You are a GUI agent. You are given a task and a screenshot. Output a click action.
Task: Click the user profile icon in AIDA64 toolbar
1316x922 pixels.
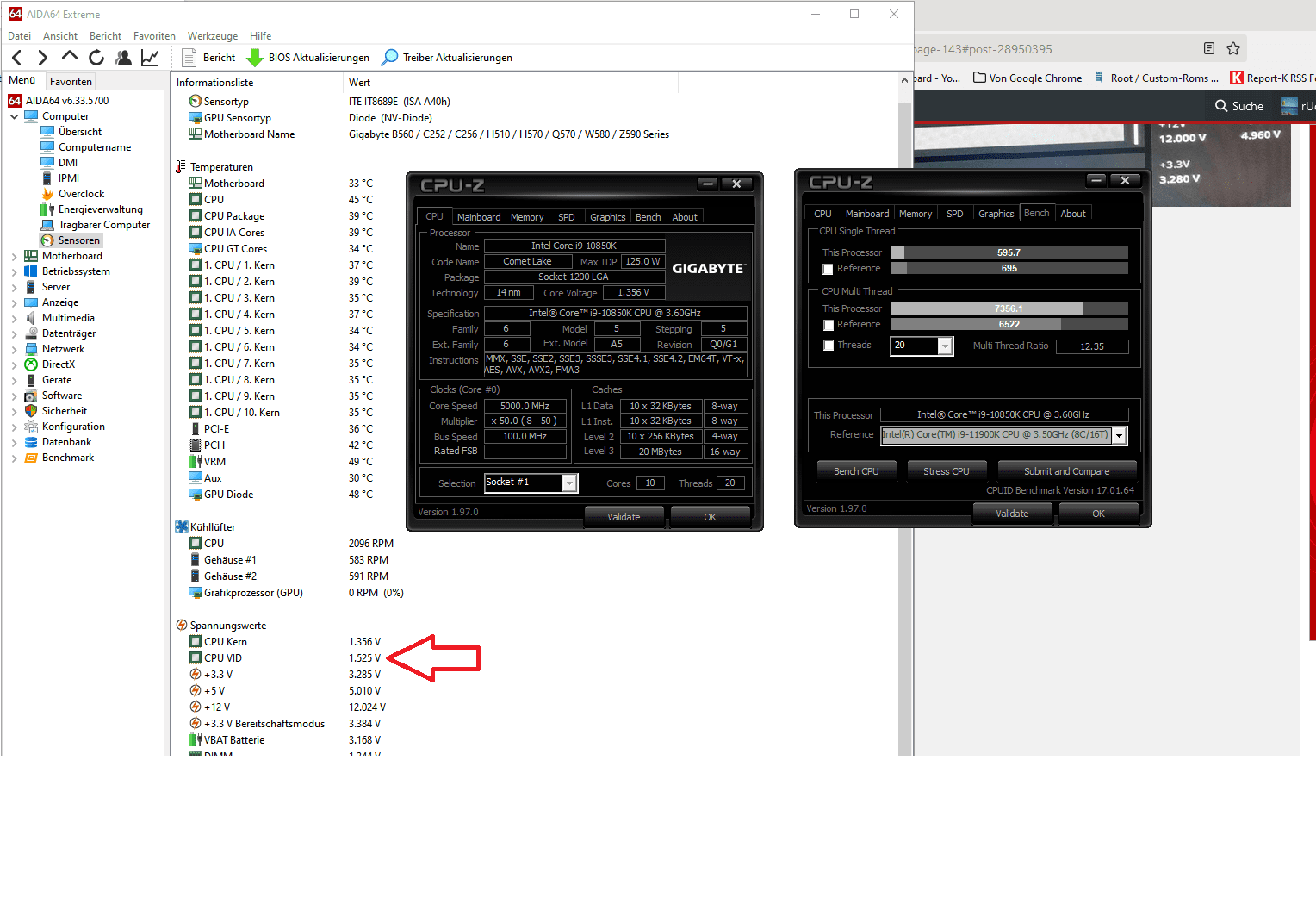pos(123,58)
